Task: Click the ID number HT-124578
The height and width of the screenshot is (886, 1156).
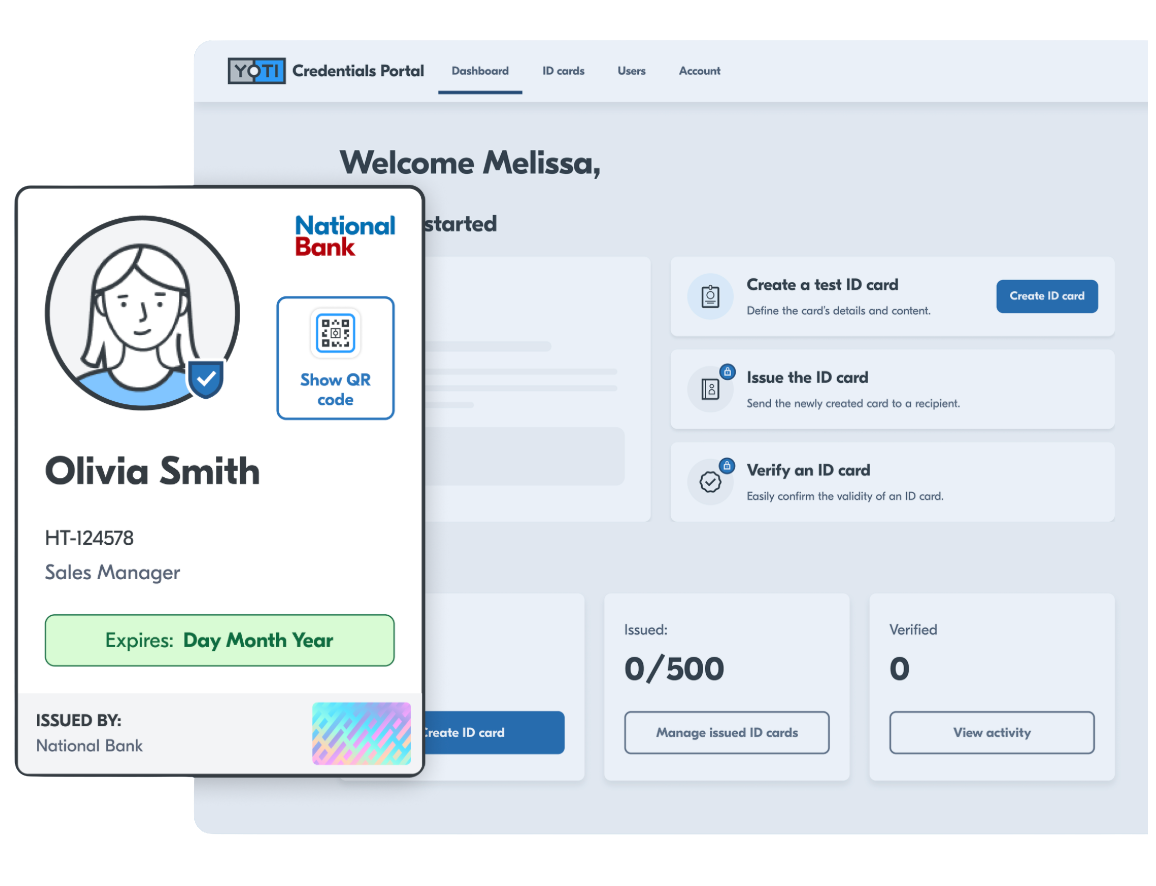Action: (x=89, y=538)
